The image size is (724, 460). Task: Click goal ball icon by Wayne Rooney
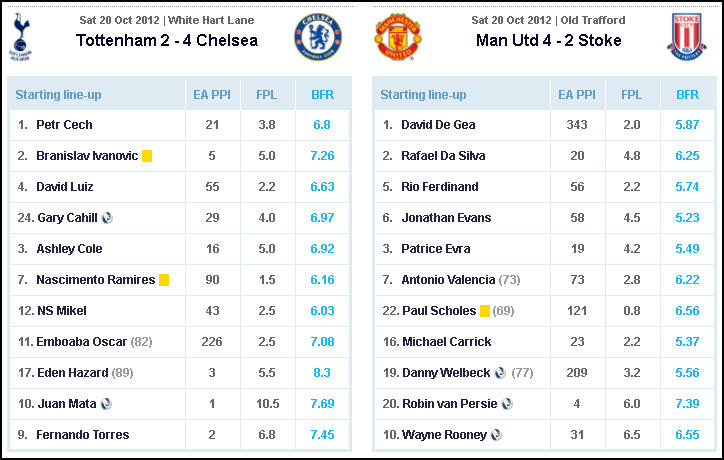[496, 435]
